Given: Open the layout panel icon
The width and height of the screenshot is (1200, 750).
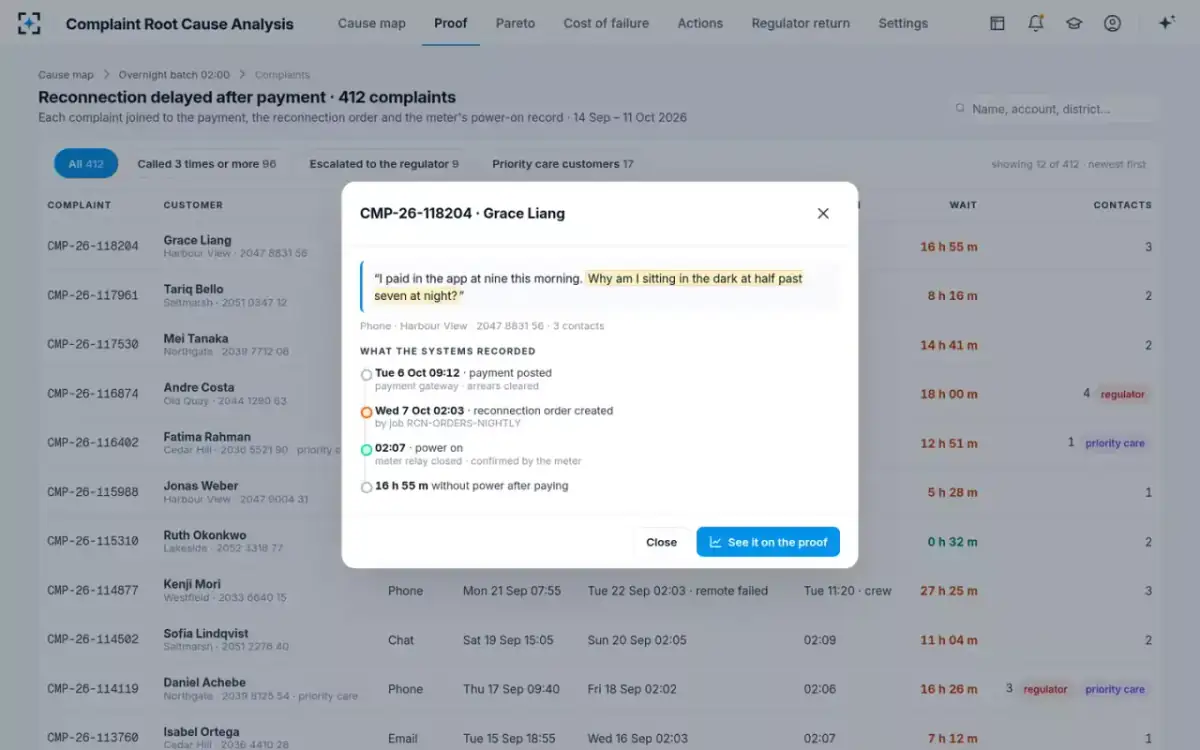Looking at the screenshot, I should click(997, 23).
